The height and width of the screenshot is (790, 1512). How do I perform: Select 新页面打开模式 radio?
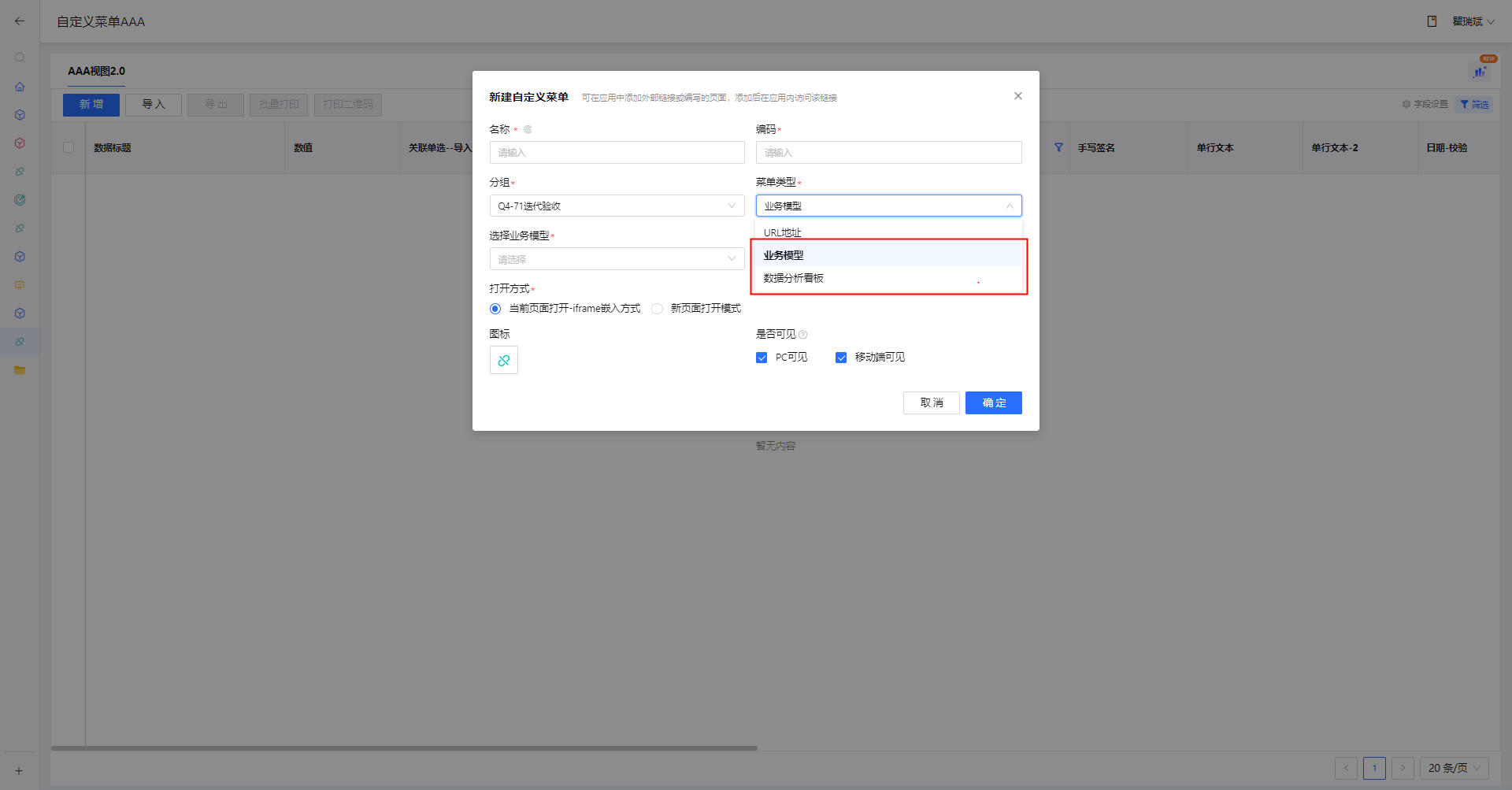(x=657, y=309)
